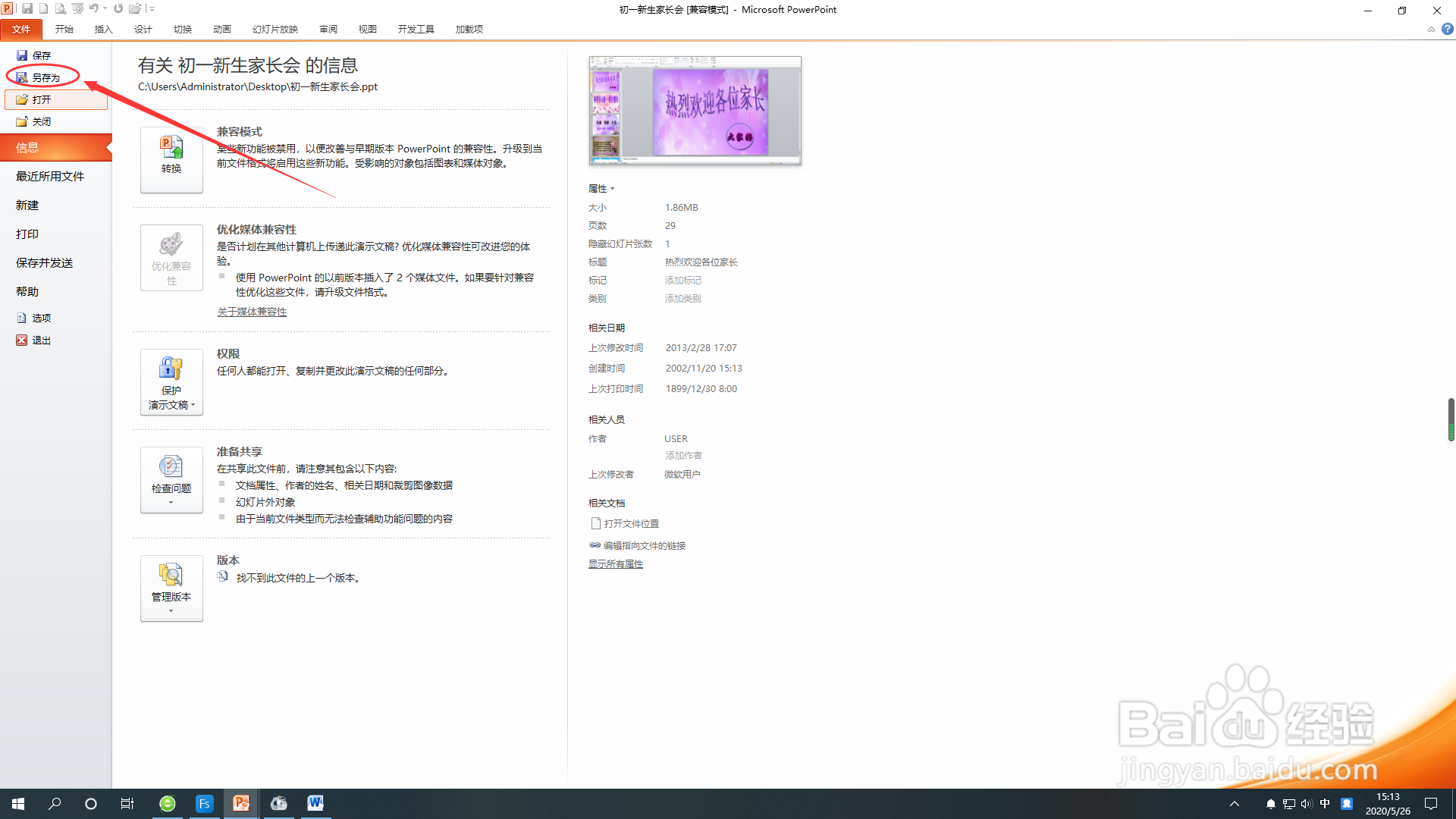Open the Customize Quick Access Toolbar dropdown
Viewport: 1456px width, 819px height.
(x=152, y=9)
